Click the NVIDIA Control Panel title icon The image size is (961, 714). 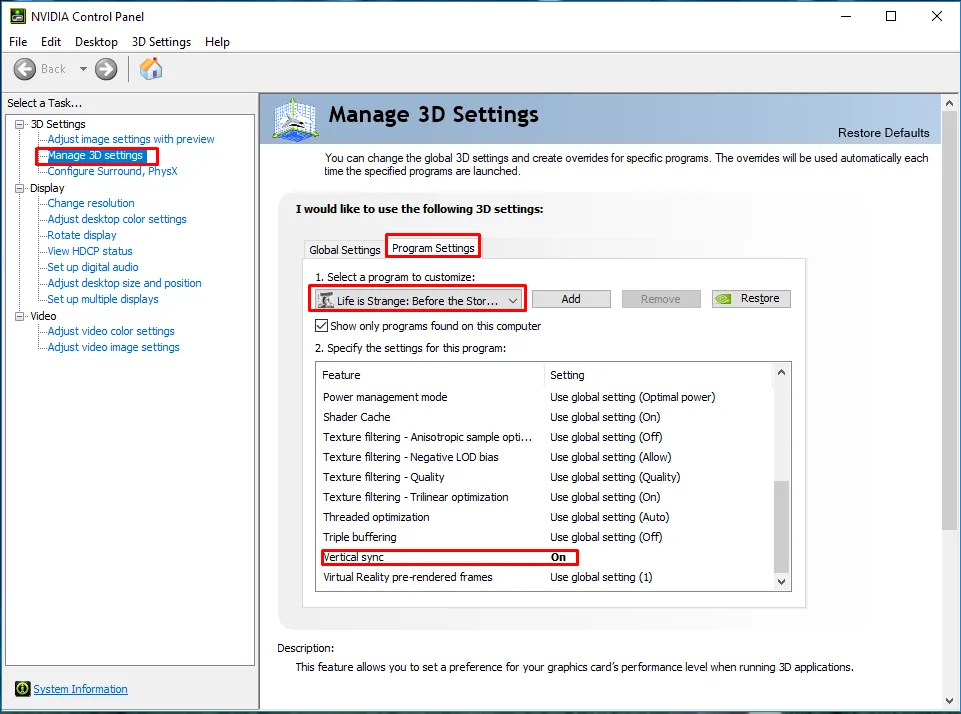click(x=18, y=17)
